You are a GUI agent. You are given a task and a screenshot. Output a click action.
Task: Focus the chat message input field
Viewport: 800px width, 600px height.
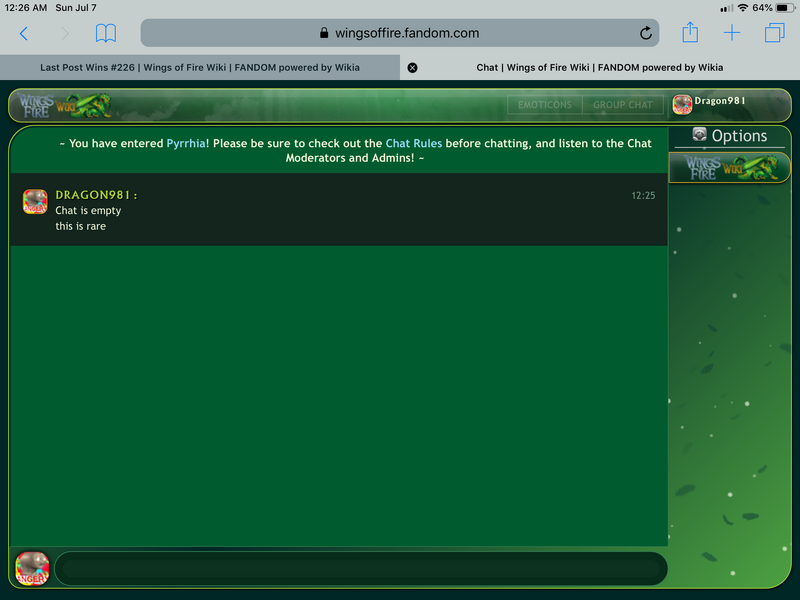point(361,568)
